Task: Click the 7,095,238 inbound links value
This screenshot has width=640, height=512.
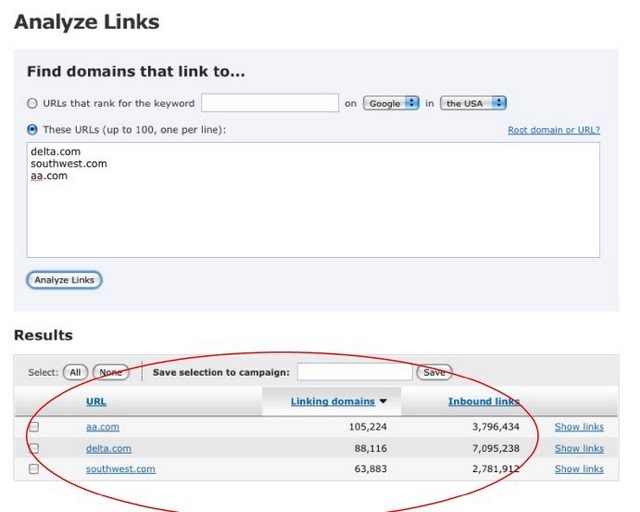Action: [496, 449]
